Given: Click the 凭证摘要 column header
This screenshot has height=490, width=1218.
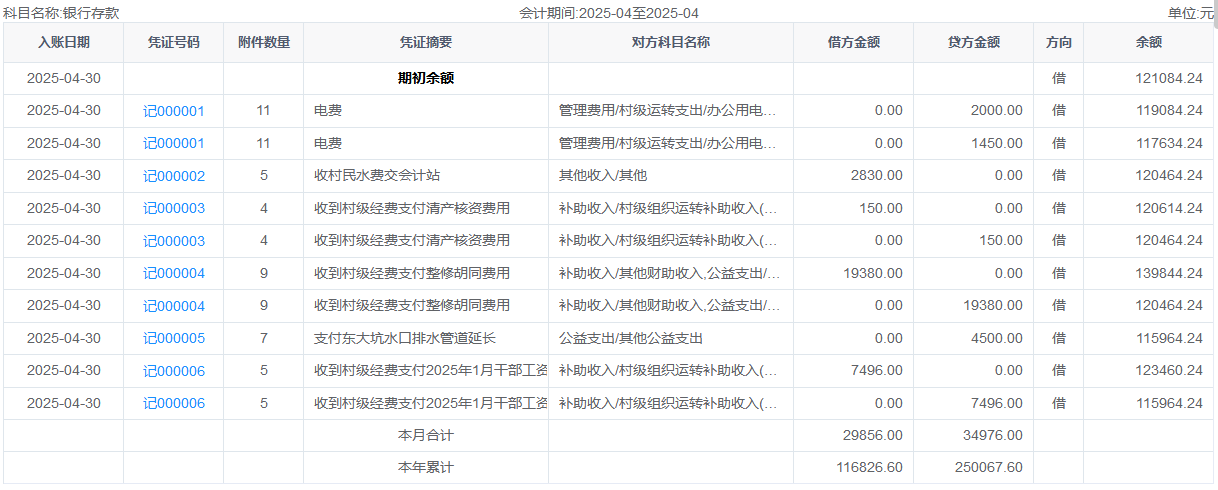Looking at the screenshot, I should pos(425,43).
